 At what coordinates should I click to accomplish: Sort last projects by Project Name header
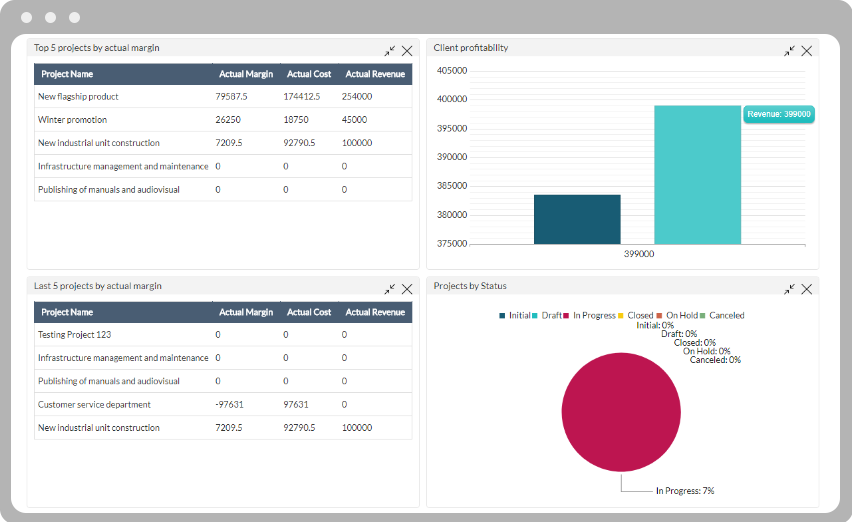point(67,313)
